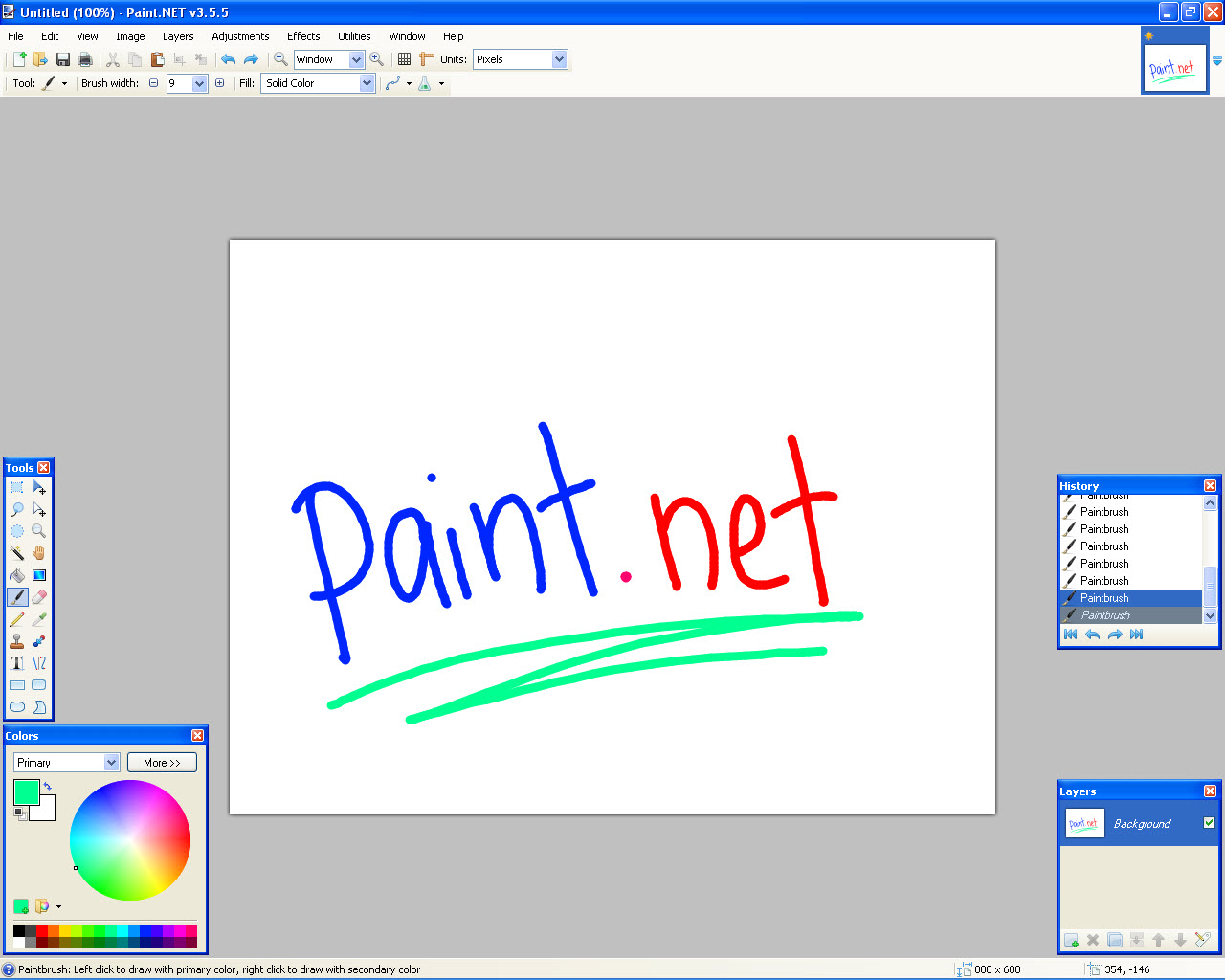Image resolution: width=1225 pixels, height=980 pixels.
Task: Select the Pencil tool
Action: 17,619
